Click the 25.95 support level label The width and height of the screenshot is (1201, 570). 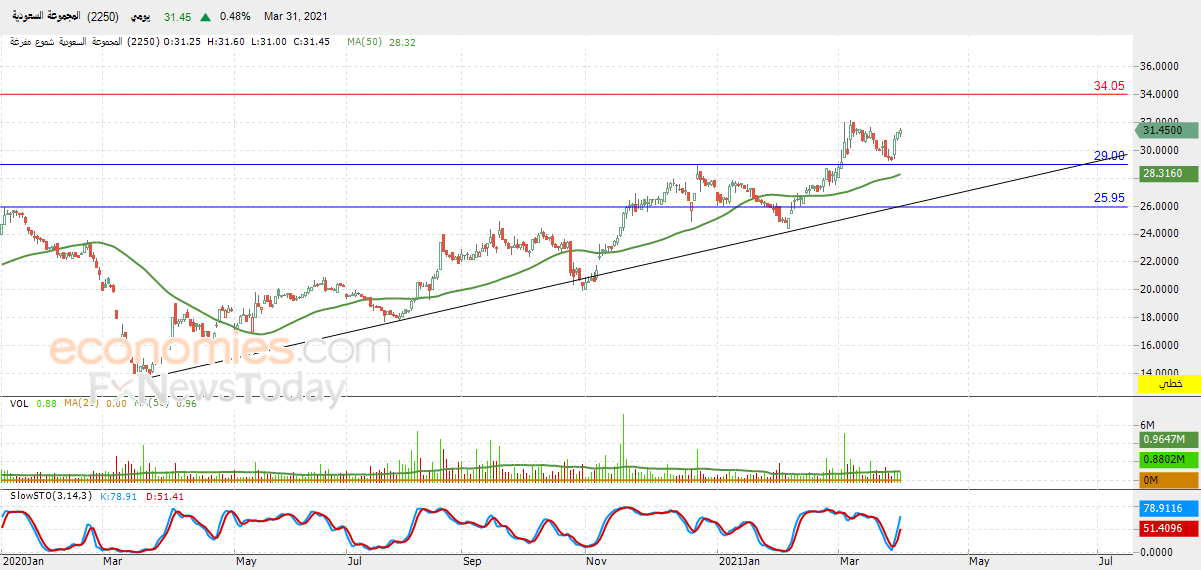pos(1109,198)
